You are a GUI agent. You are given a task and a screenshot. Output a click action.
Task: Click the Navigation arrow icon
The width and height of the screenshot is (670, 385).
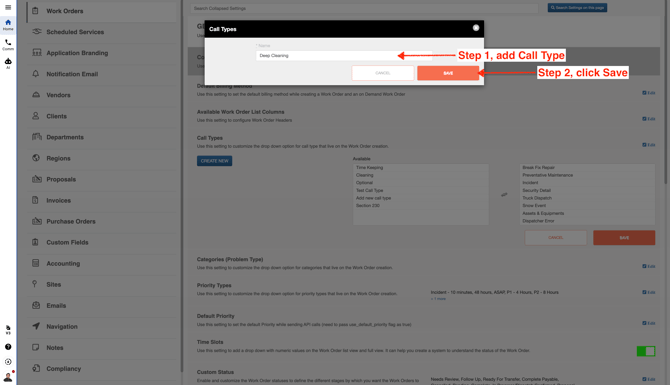click(36, 326)
